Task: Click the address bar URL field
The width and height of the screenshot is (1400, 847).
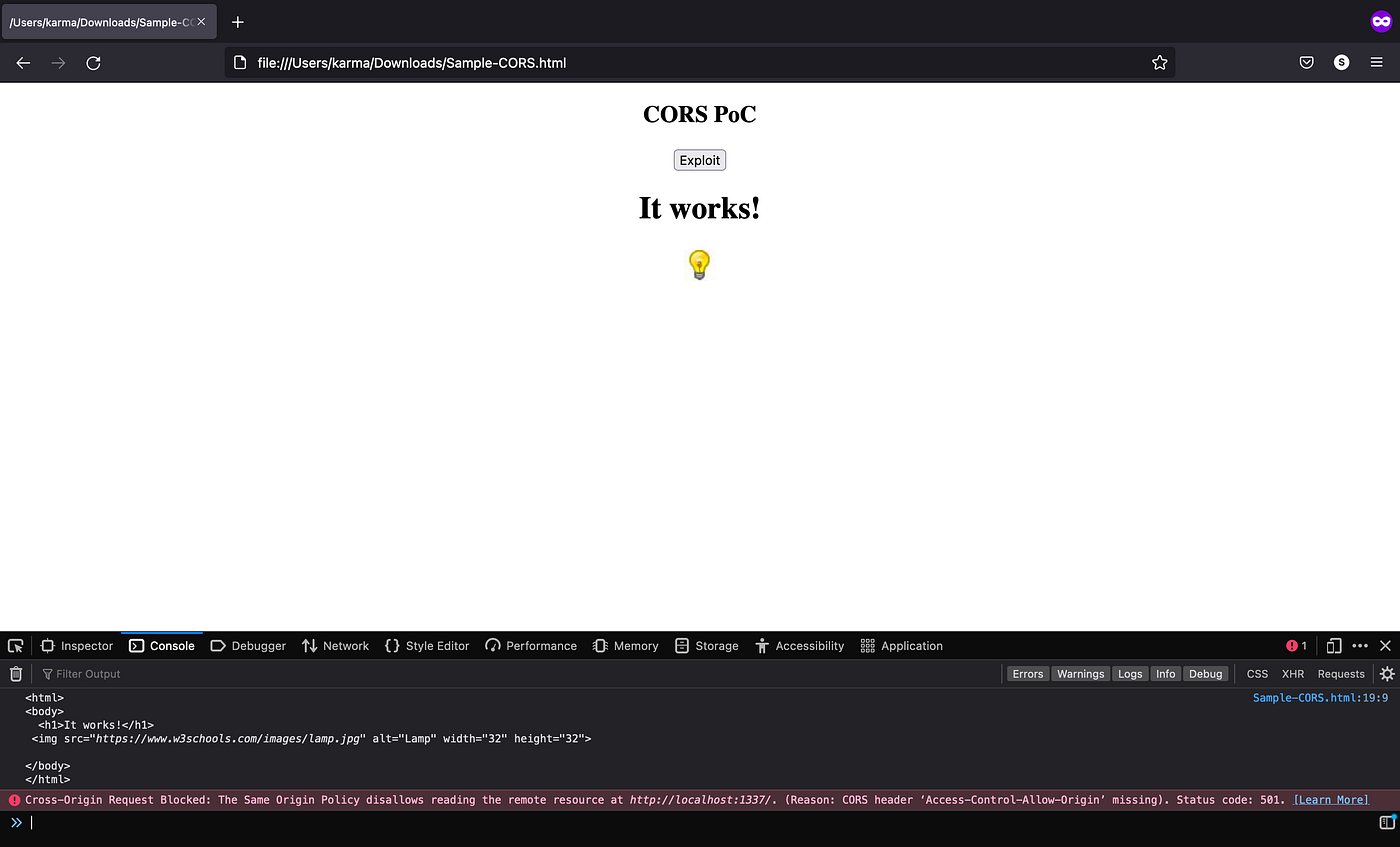Action: (x=700, y=63)
